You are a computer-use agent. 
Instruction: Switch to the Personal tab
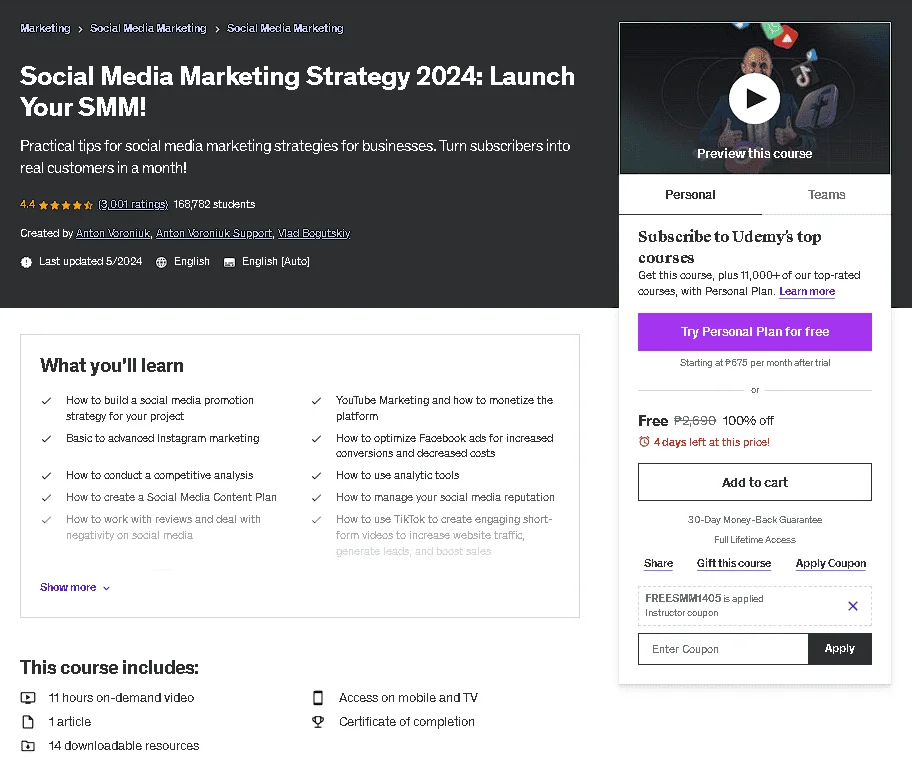(690, 194)
